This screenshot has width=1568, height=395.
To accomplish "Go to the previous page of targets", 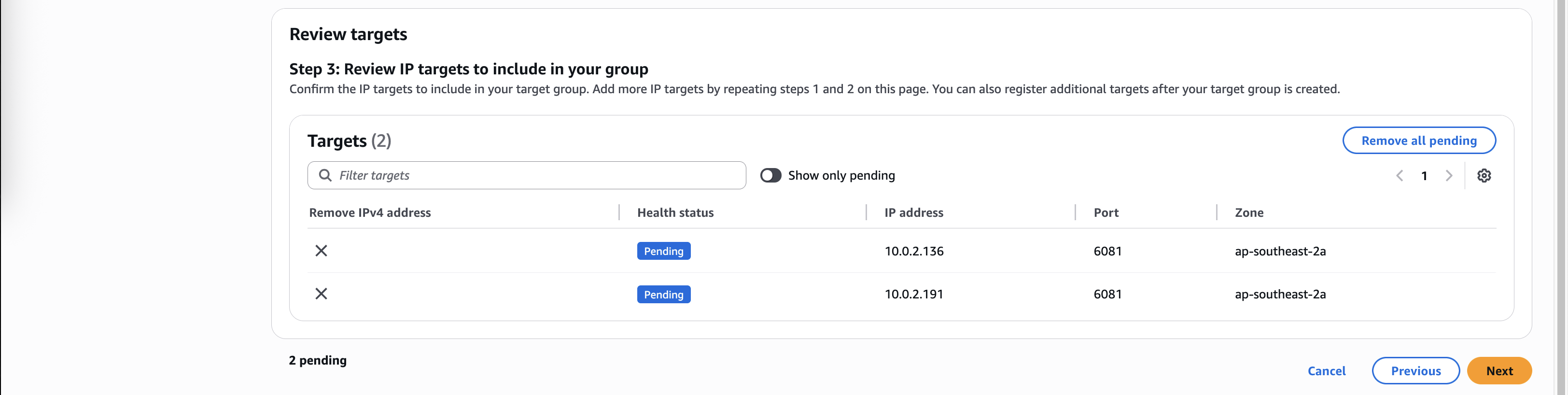I will click(x=1400, y=176).
